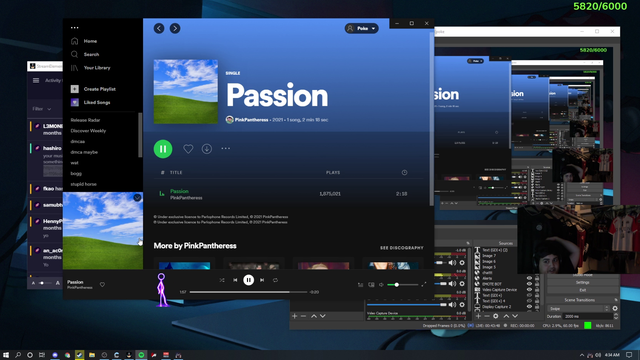The image size is (640, 360).
Task: Switch Spotify player to full screen
Action: coord(424,284)
